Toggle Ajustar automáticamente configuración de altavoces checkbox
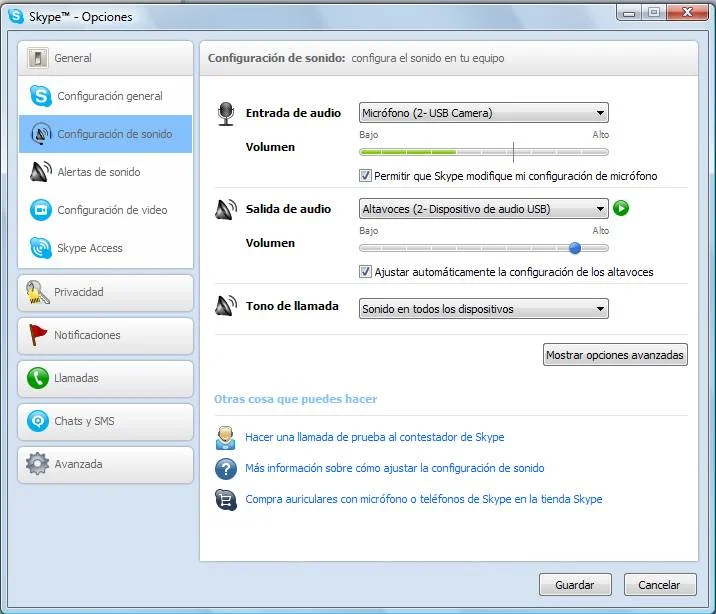 [x=365, y=272]
